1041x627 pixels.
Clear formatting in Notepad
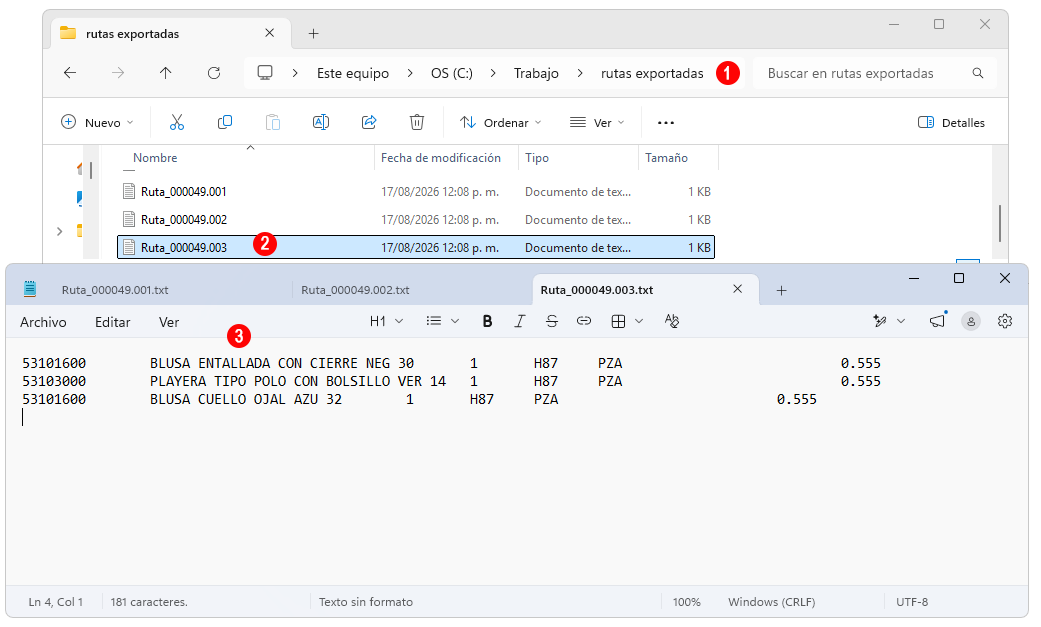coord(672,321)
